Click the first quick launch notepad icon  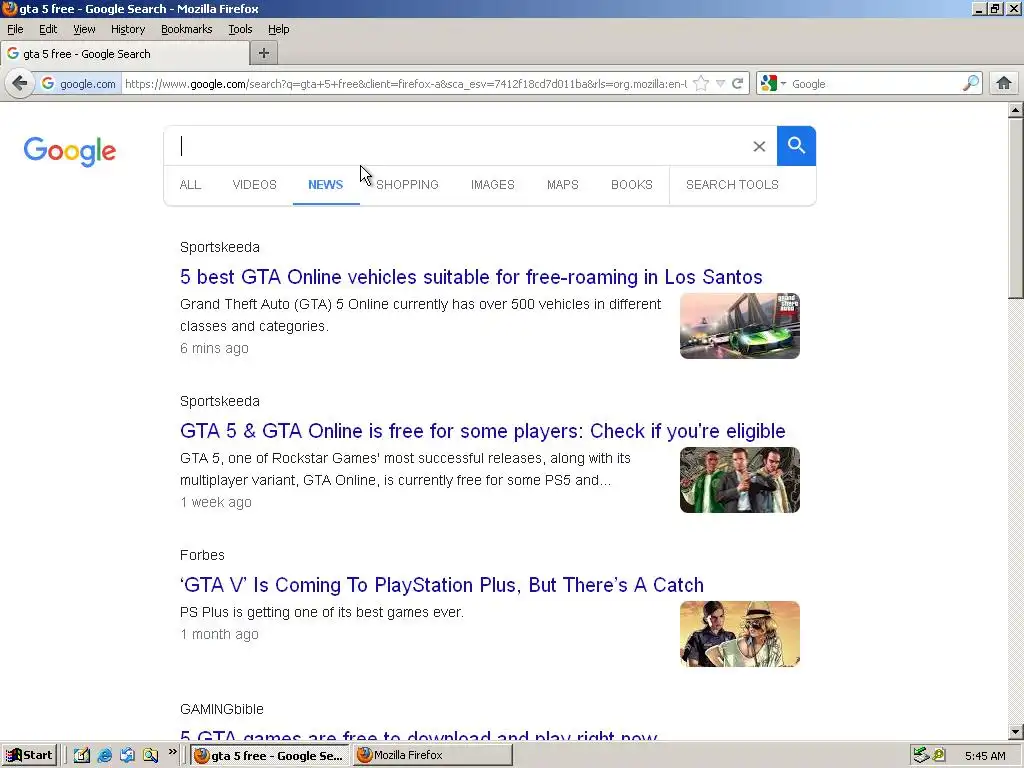pos(81,756)
